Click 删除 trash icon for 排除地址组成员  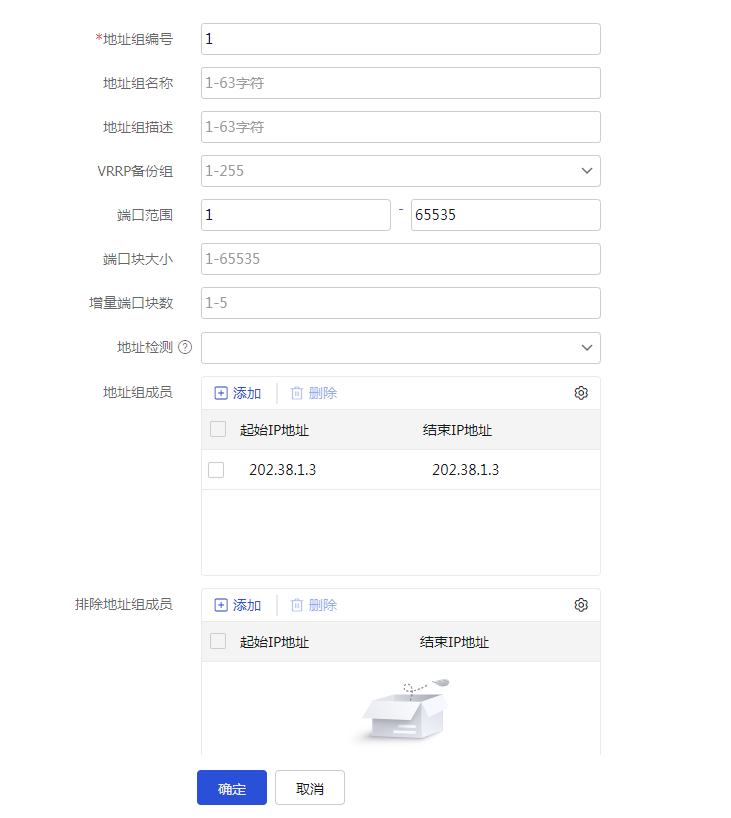[297, 605]
